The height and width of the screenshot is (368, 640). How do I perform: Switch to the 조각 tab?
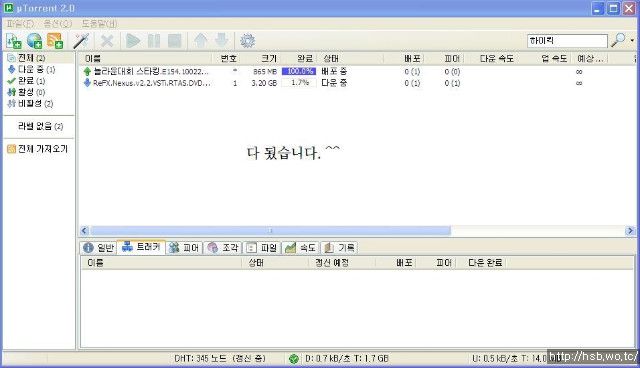tap(223, 248)
